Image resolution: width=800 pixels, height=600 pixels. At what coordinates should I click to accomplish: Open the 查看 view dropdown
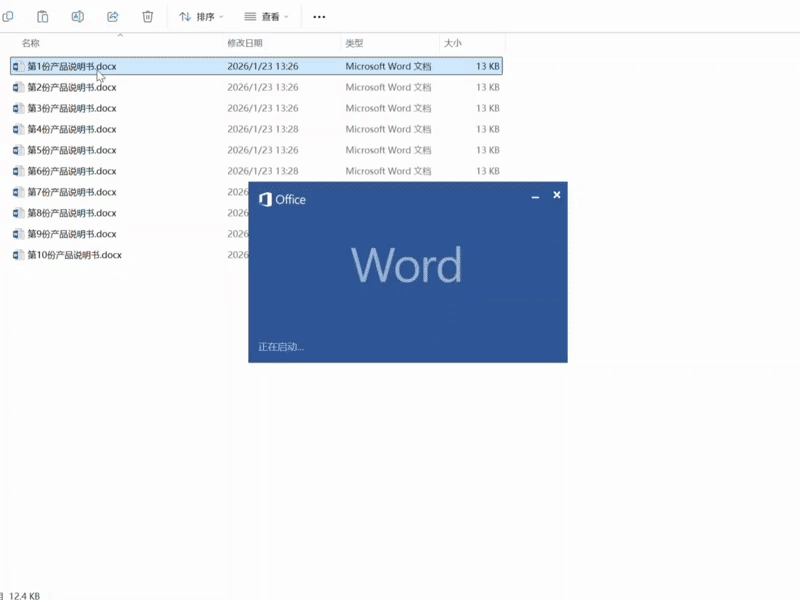[x=266, y=17]
